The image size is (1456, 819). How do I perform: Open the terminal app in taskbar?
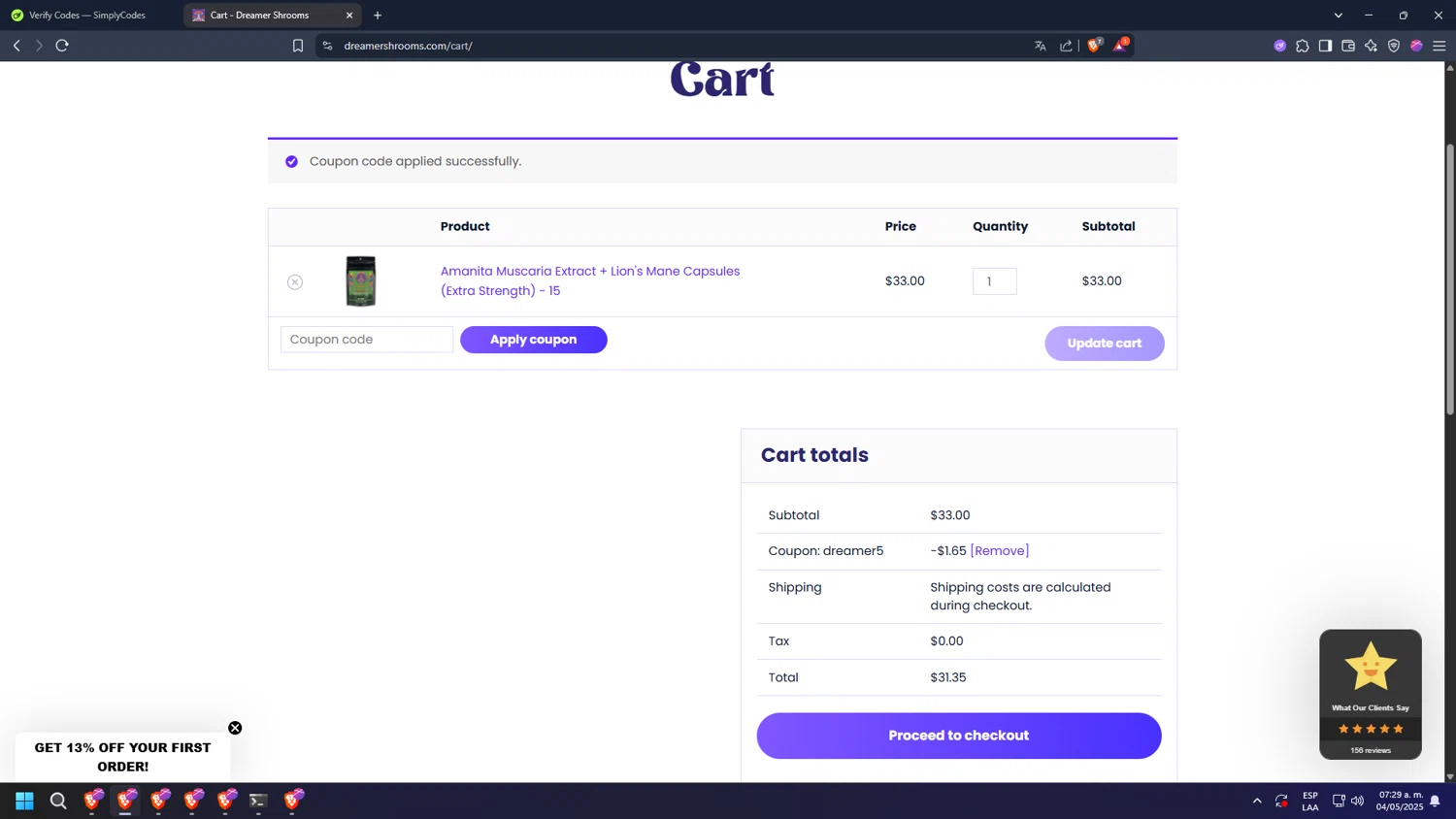pyautogui.click(x=258, y=801)
